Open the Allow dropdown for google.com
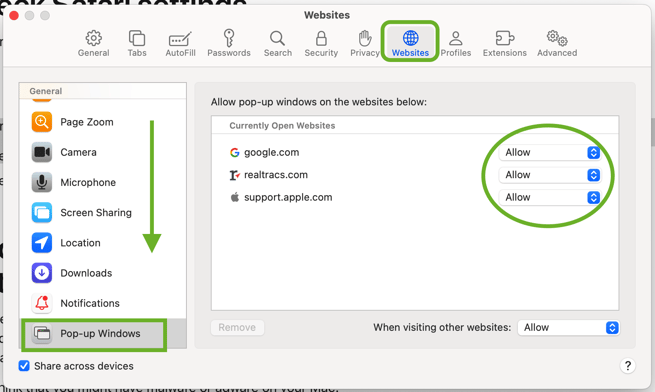 point(550,153)
